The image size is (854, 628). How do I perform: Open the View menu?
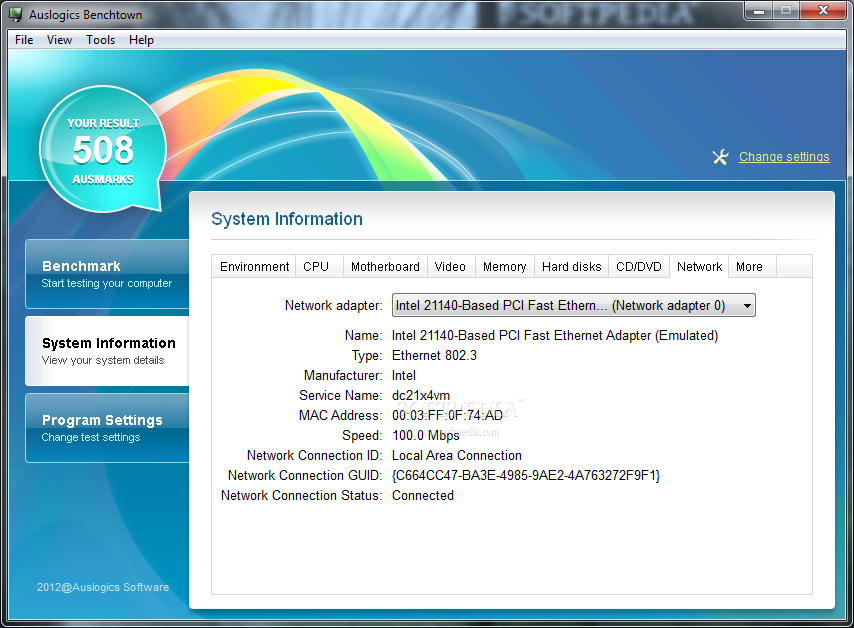pyautogui.click(x=59, y=40)
